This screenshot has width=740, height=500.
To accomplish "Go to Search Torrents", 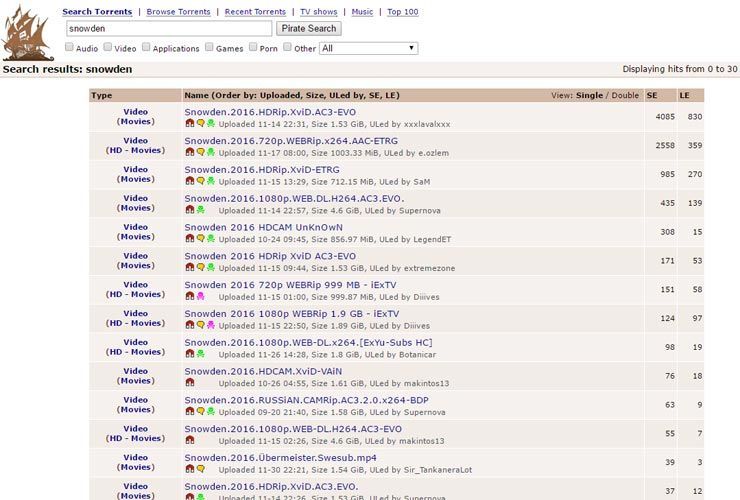I will [97, 12].
